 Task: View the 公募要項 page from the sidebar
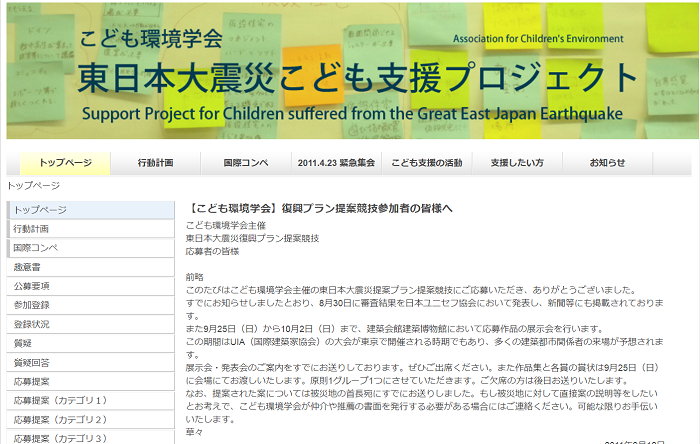pos(32,286)
